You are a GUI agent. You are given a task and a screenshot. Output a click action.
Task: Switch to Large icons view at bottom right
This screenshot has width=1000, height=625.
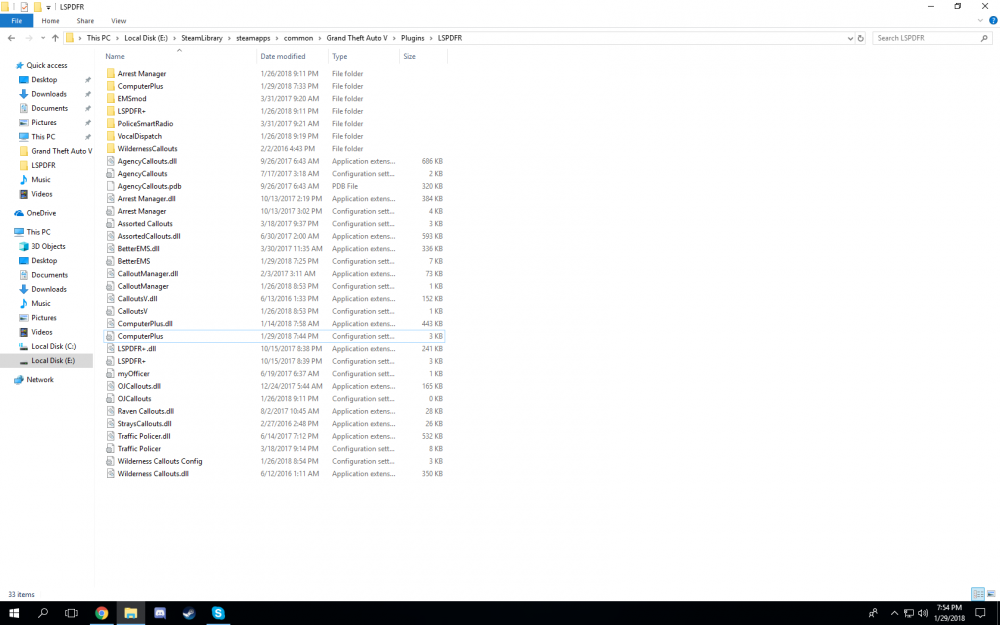tap(991, 594)
